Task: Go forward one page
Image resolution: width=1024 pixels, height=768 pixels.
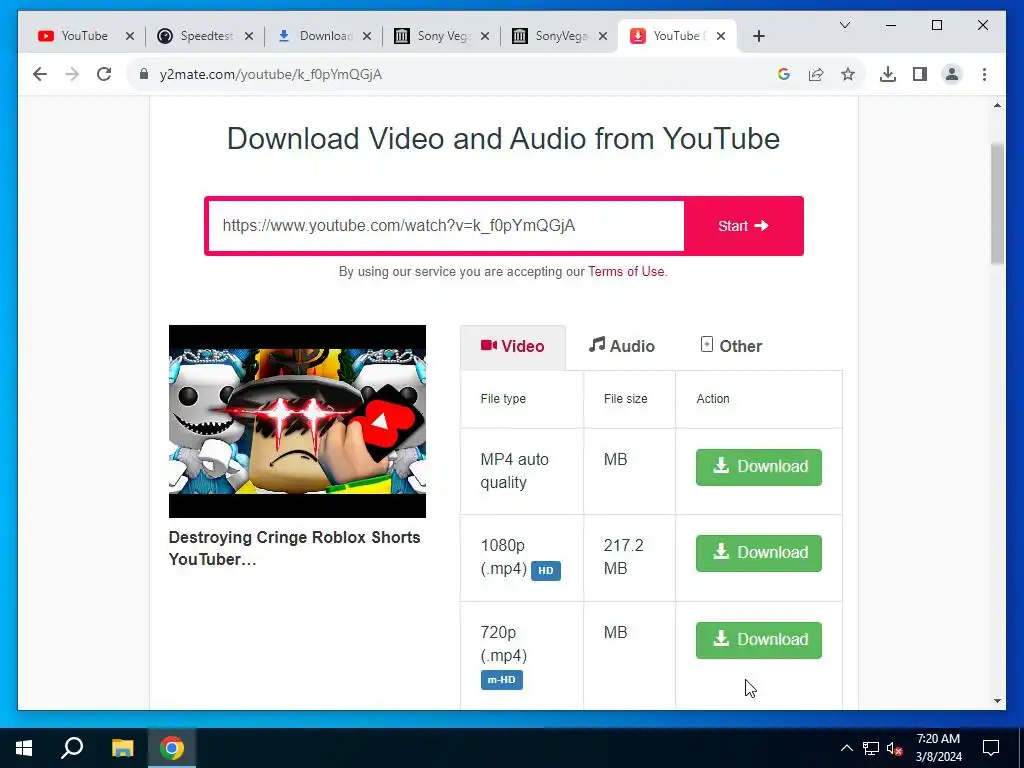Action: pos(72,74)
